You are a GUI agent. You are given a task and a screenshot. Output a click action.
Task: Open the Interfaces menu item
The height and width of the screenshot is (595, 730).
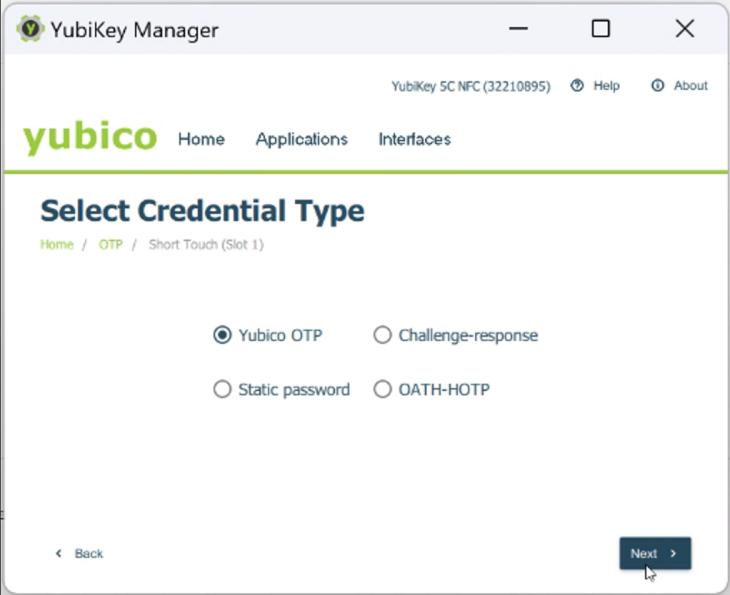414,139
